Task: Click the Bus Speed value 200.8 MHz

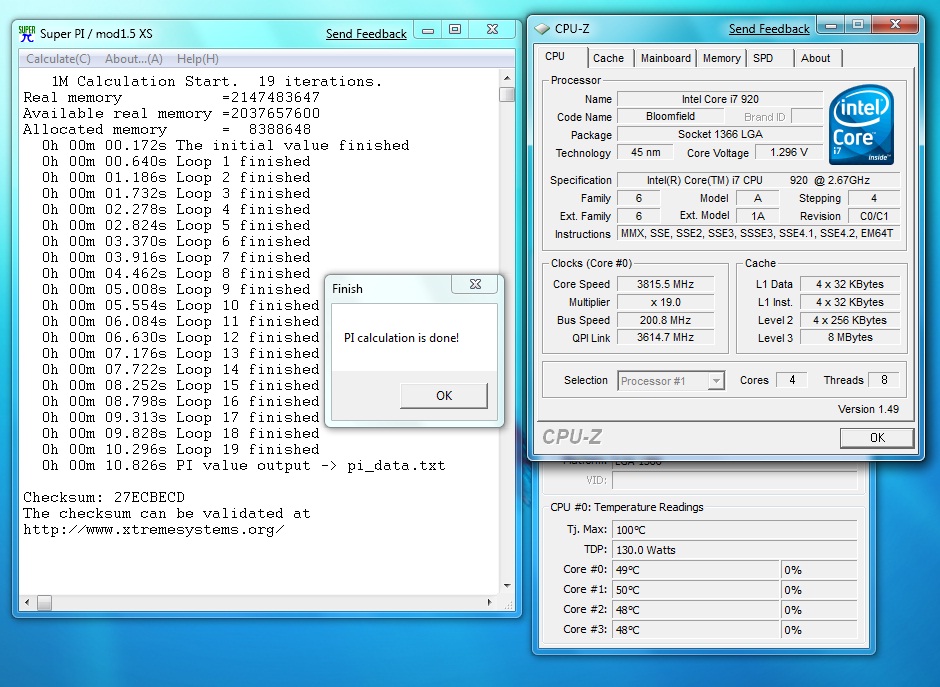Action: click(x=665, y=320)
